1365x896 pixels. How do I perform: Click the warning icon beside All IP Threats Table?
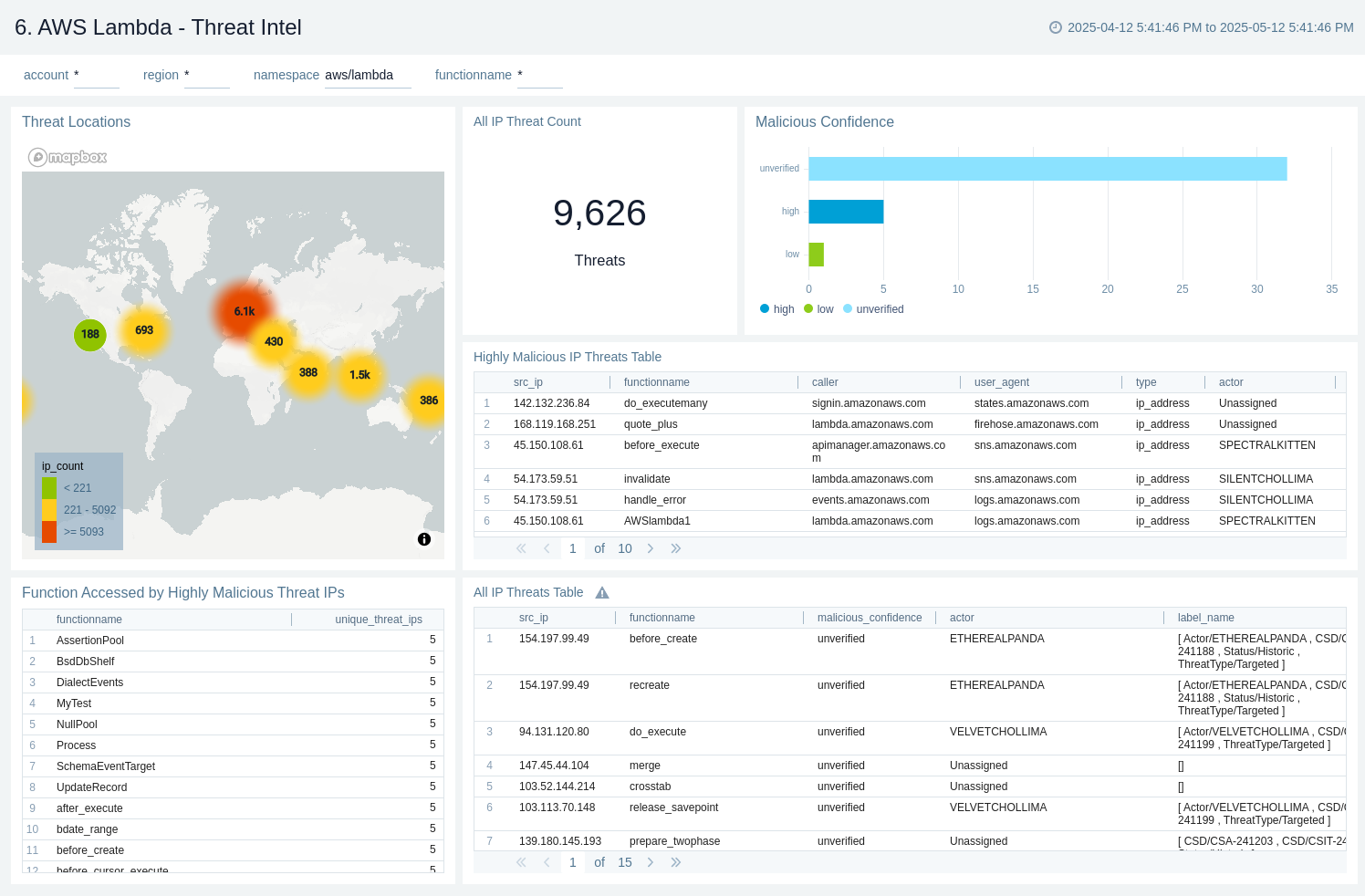[x=602, y=593]
